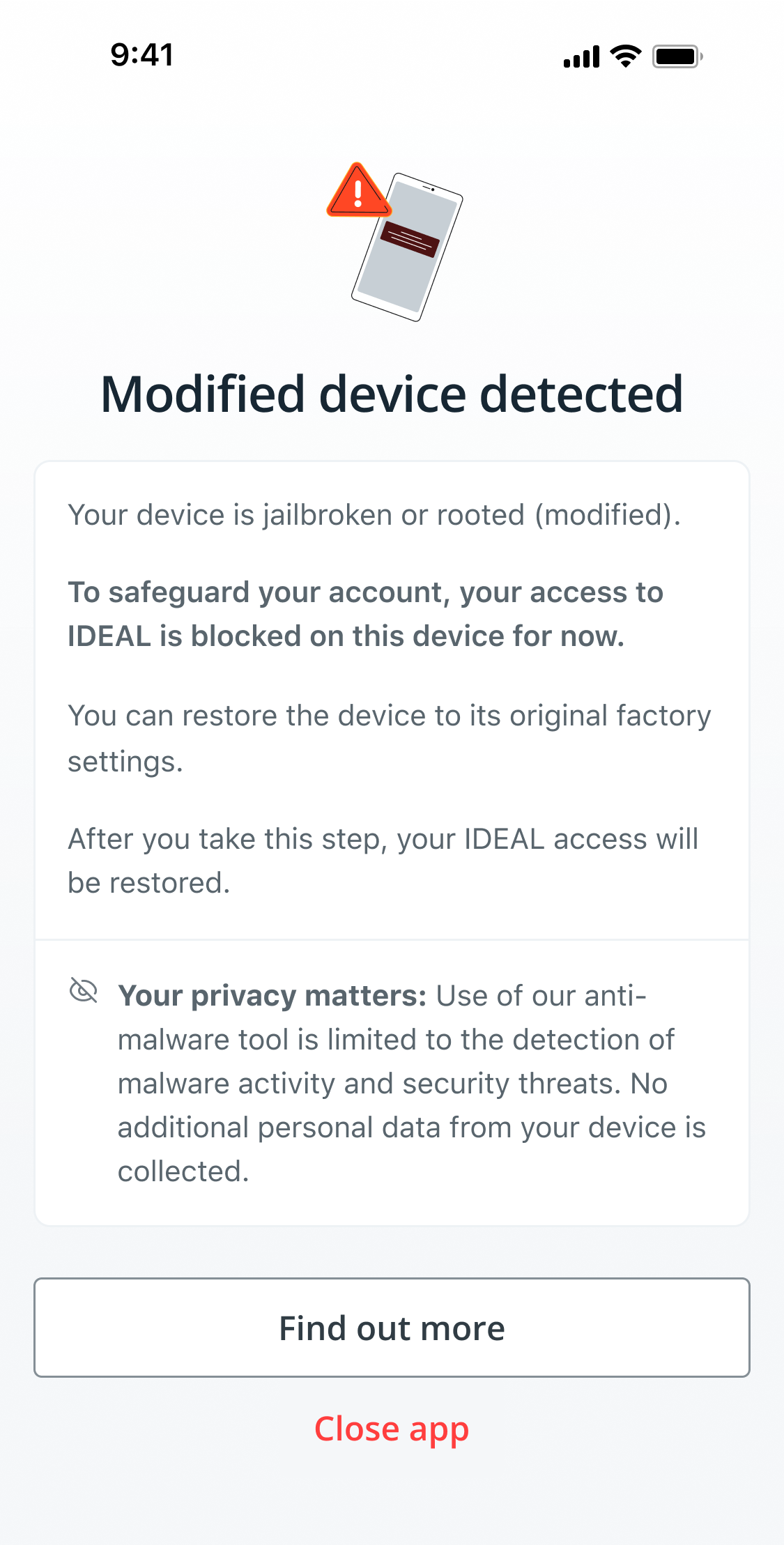
Task: Click the Find out more button
Action: click(x=392, y=1327)
